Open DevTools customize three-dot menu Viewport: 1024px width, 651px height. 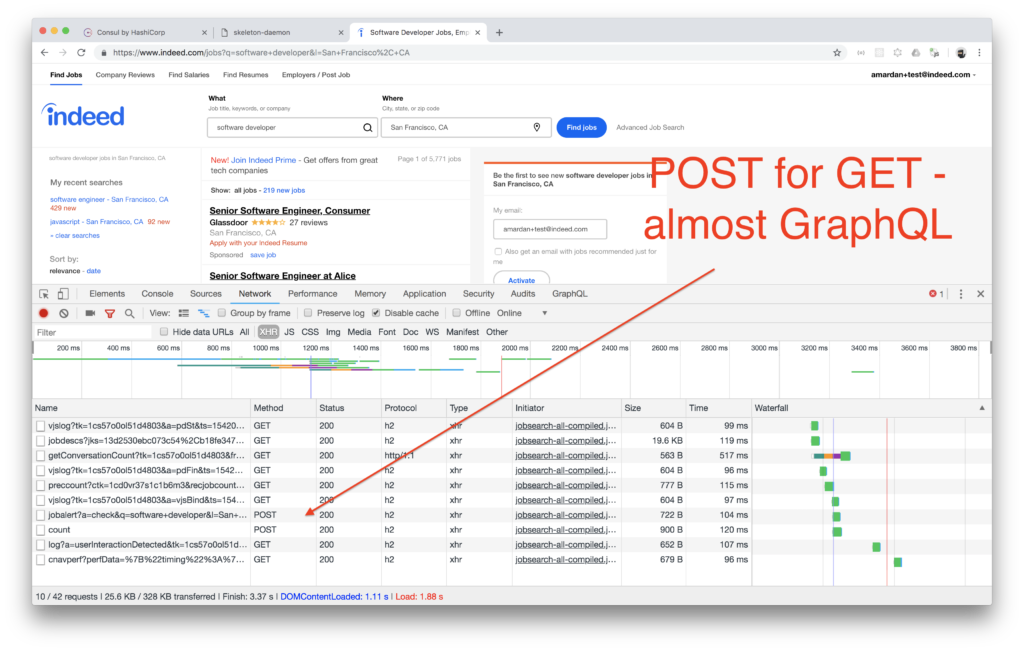tap(961, 294)
